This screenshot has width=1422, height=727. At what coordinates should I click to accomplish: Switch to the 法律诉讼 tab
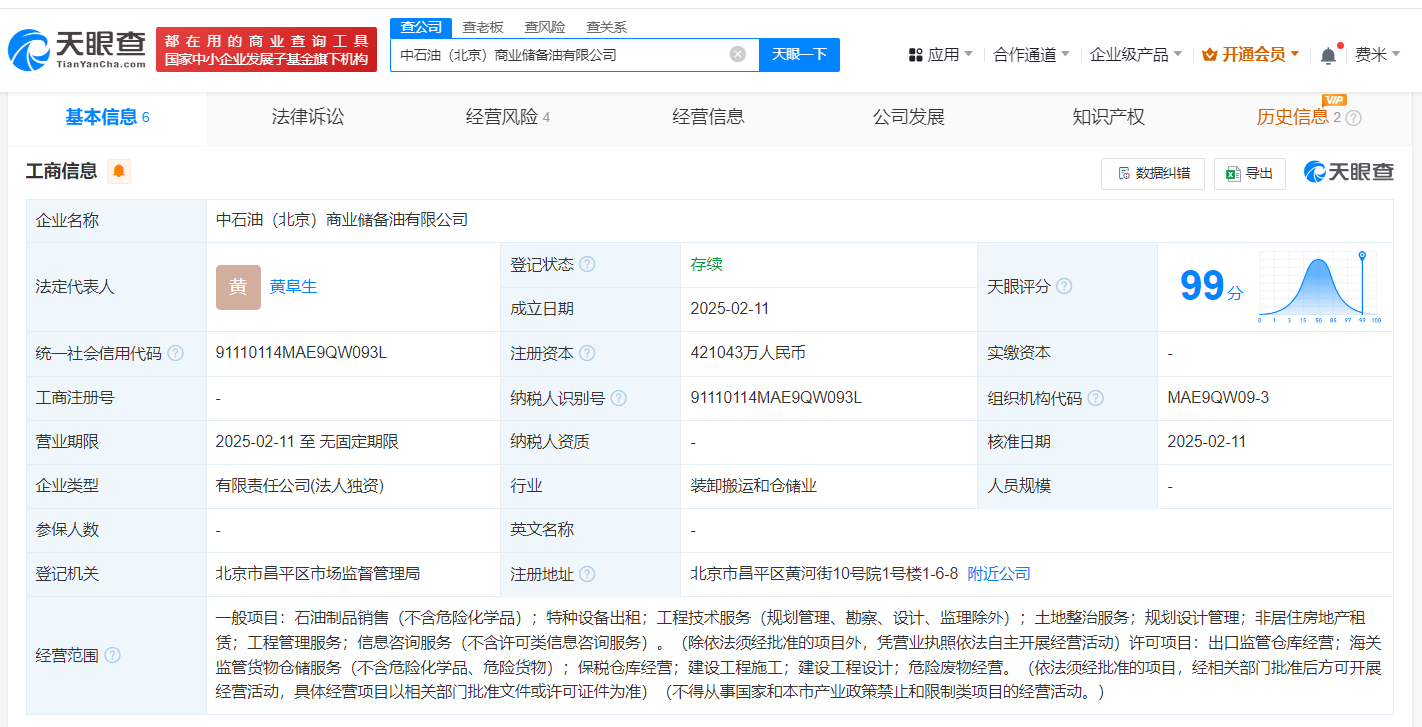(307, 117)
